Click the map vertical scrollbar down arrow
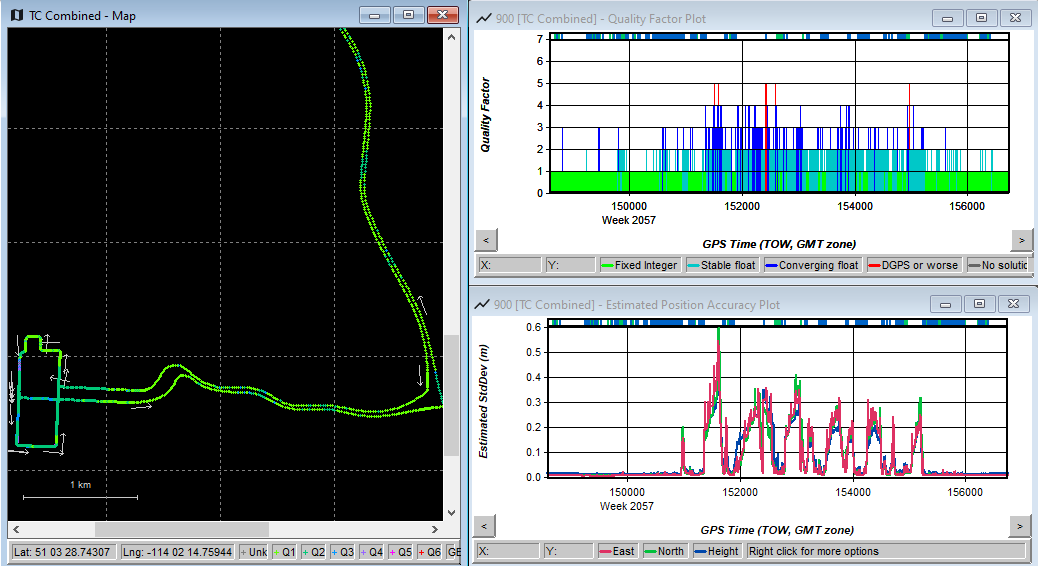 [451, 512]
